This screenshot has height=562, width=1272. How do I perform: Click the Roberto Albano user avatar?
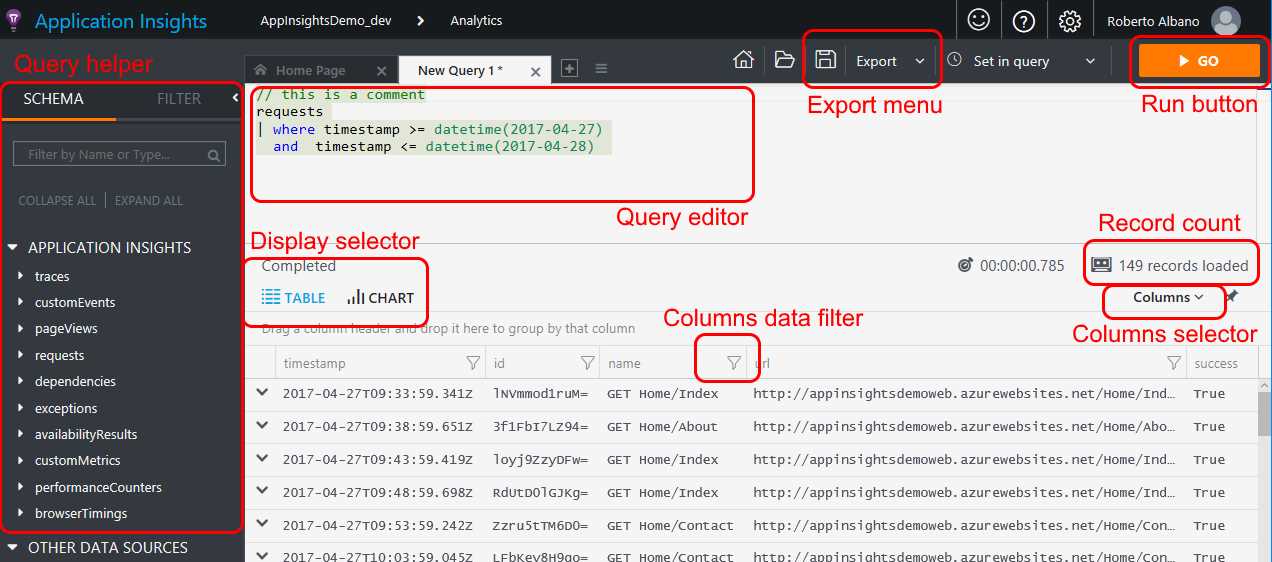tap(1225, 20)
